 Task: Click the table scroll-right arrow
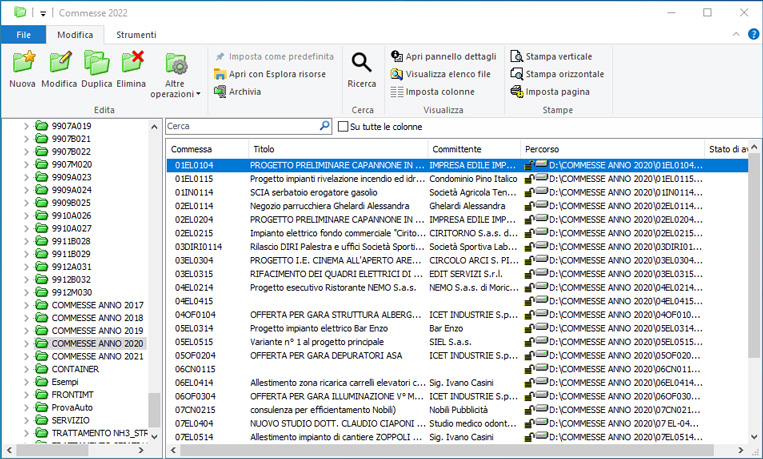[x=741, y=450]
